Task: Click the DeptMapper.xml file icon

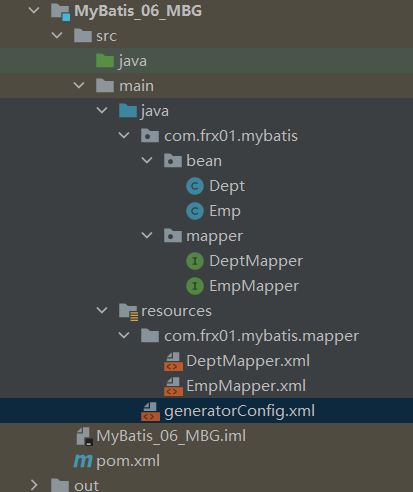Action: 173,361
